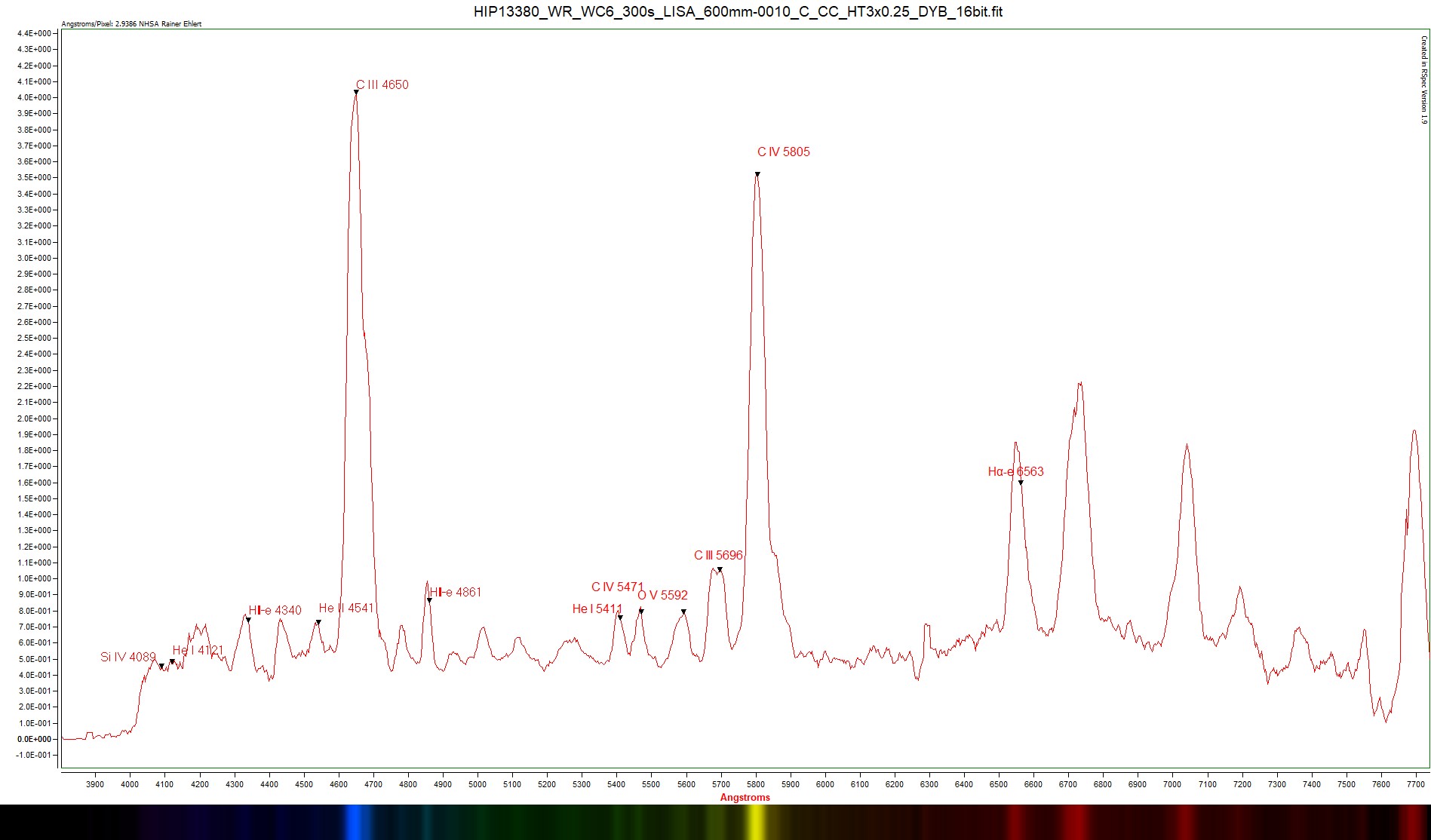Screen dimensions: 1431x840
Task: Click the file name title above the chart
Action: click(737, 11)
